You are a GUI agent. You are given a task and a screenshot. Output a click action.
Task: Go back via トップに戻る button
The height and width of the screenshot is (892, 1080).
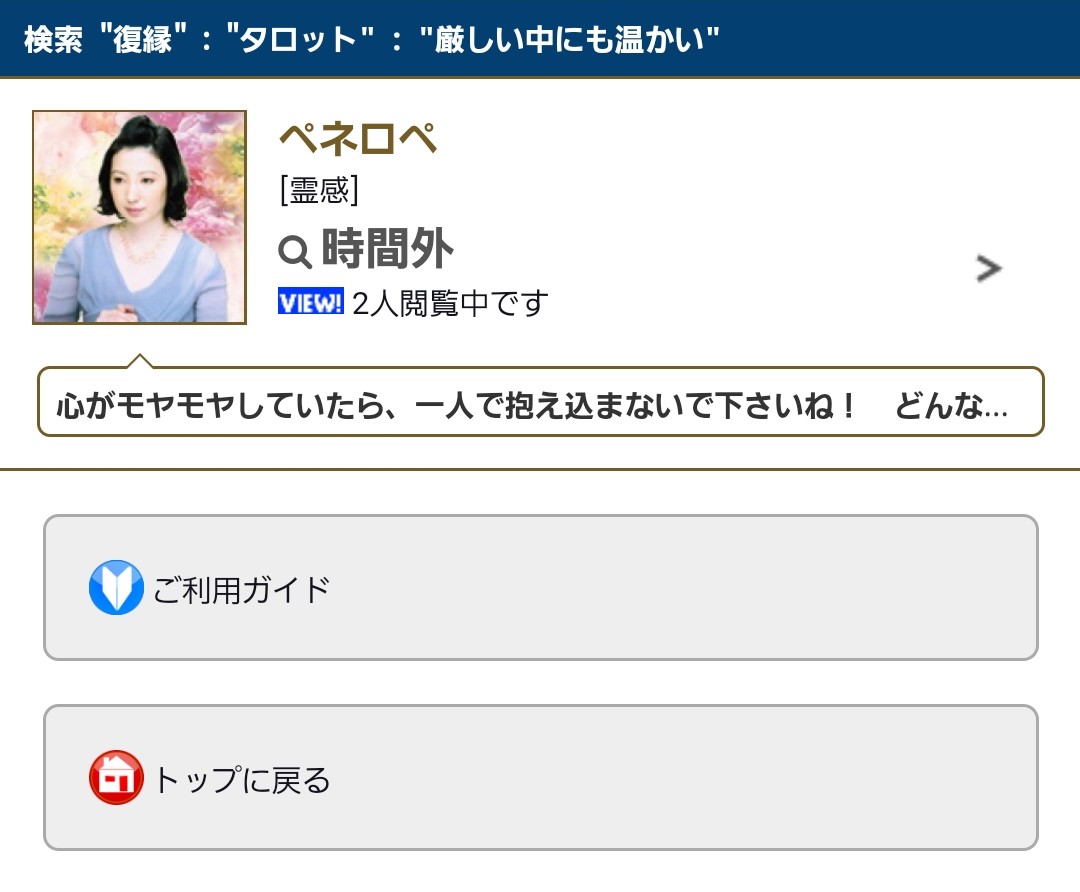(x=541, y=778)
